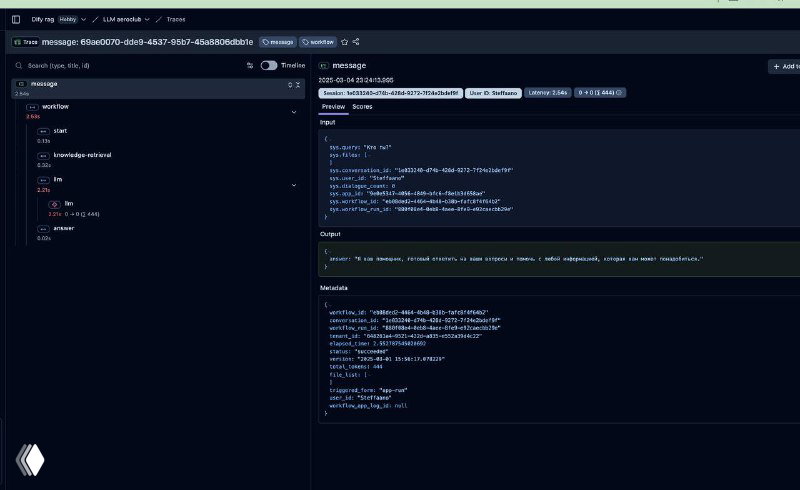Click the sys.dialogue_count: 0 line
800x490 pixels.
[x=362, y=186]
